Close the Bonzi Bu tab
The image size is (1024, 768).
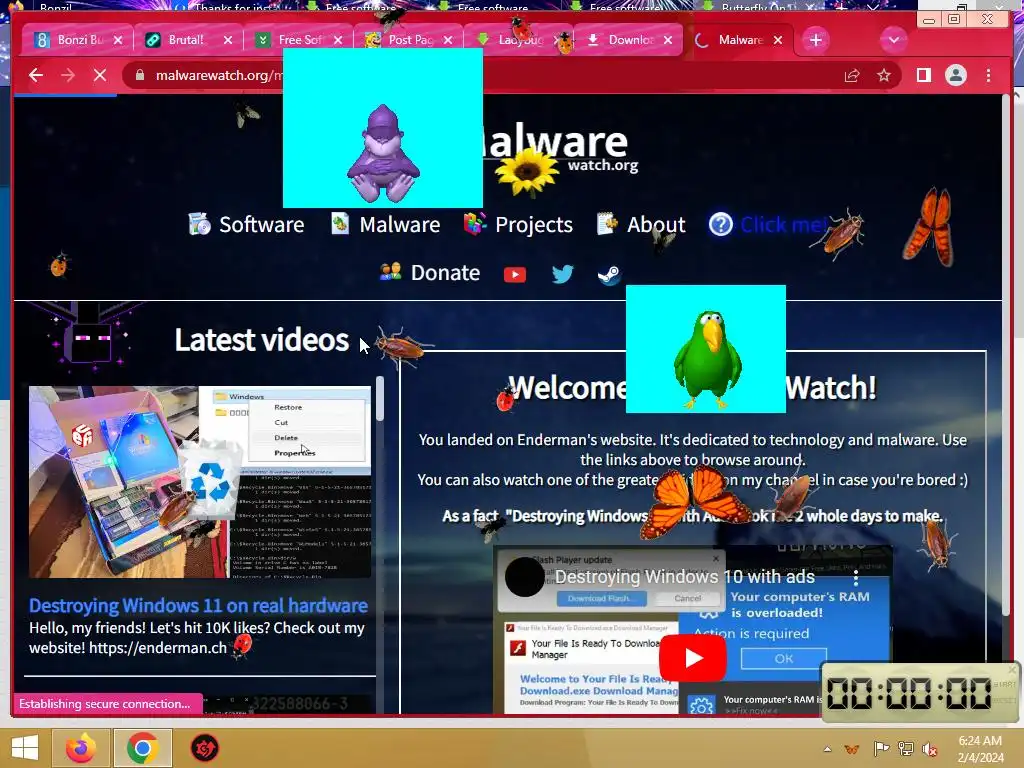pos(118,40)
